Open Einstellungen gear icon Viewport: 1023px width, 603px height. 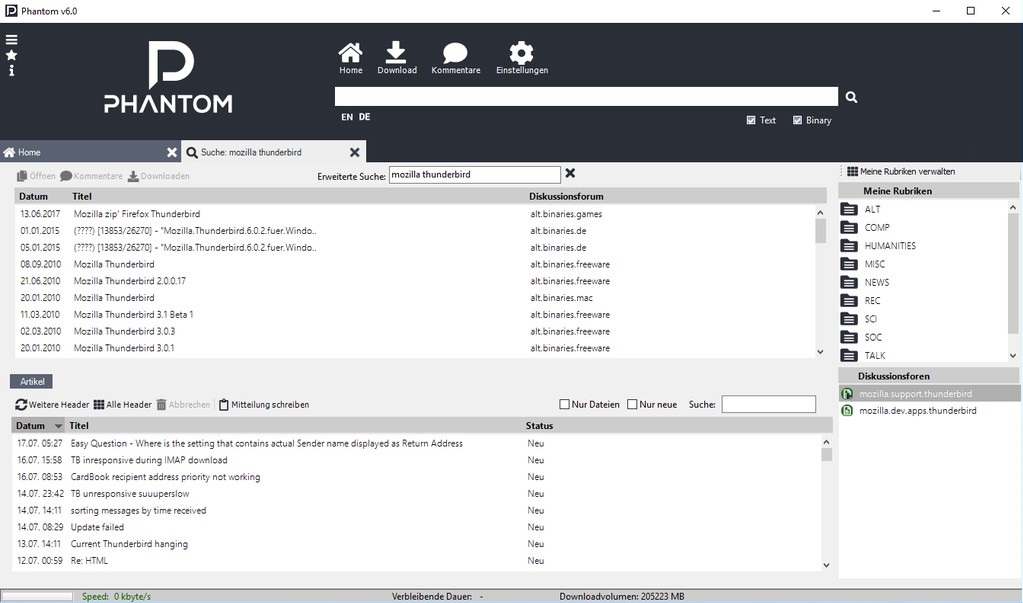[x=521, y=53]
